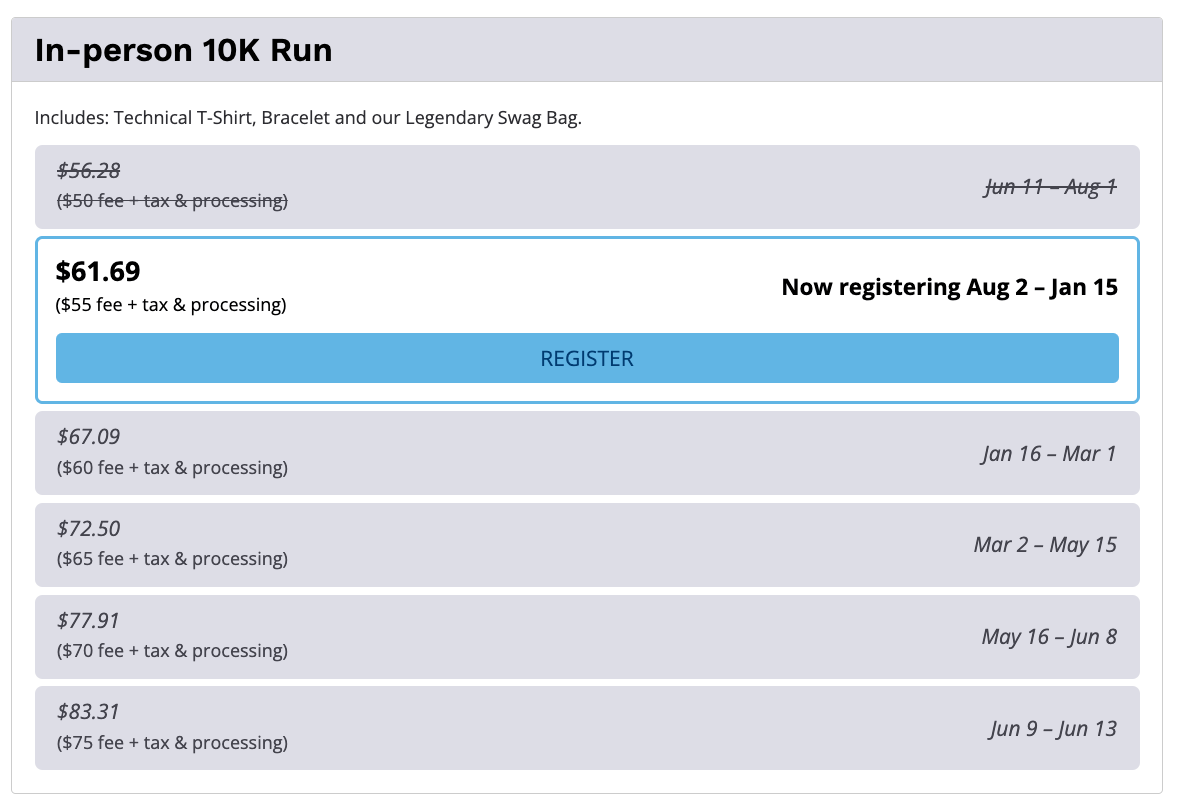Click the Jan 16 – Mar 1 date range
1179x811 pixels.
click(1048, 454)
